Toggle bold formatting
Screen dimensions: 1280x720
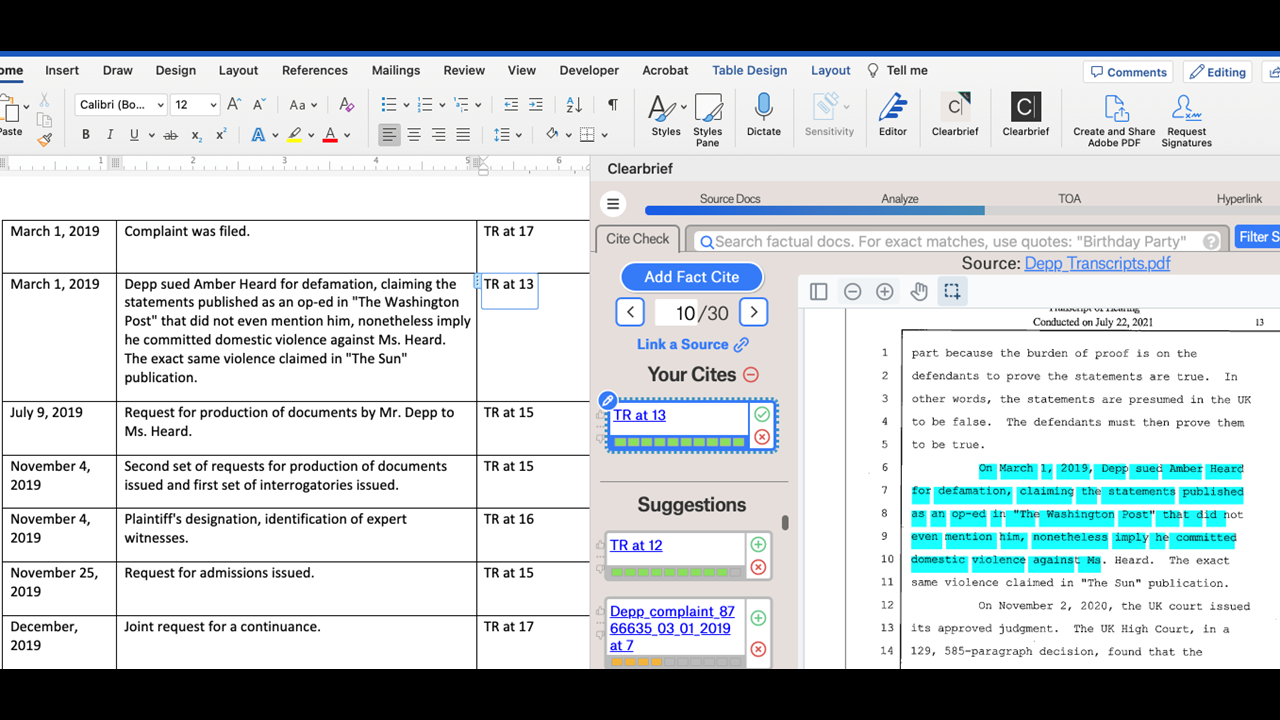coord(86,135)
